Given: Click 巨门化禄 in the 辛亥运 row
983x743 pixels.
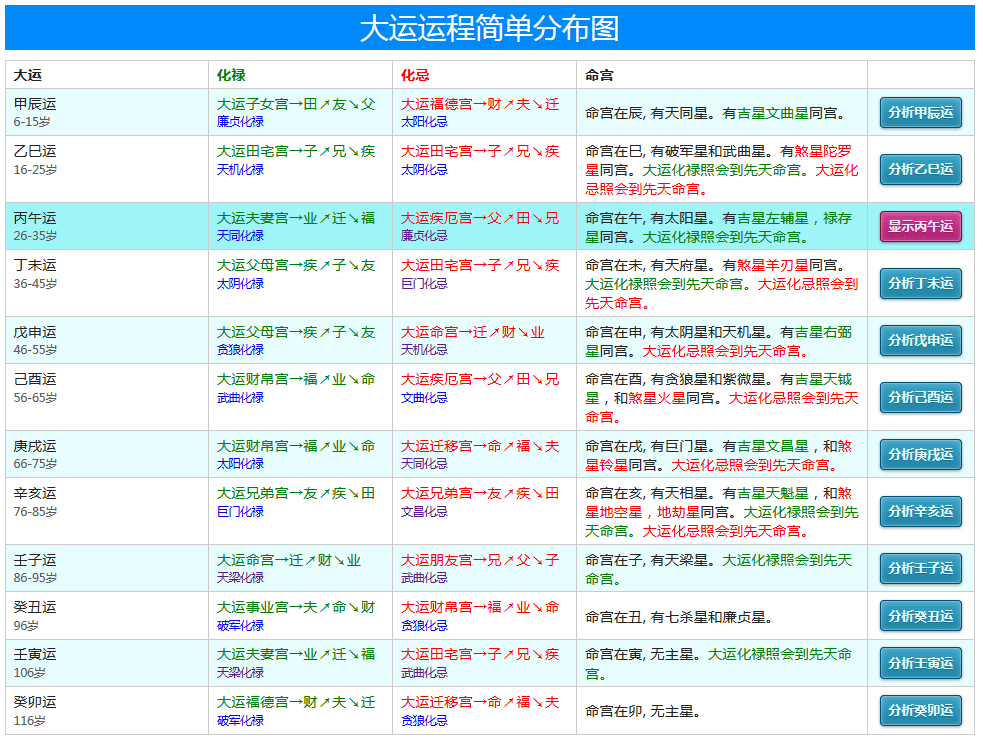Looking at the screenshot, I should (240, 512).
